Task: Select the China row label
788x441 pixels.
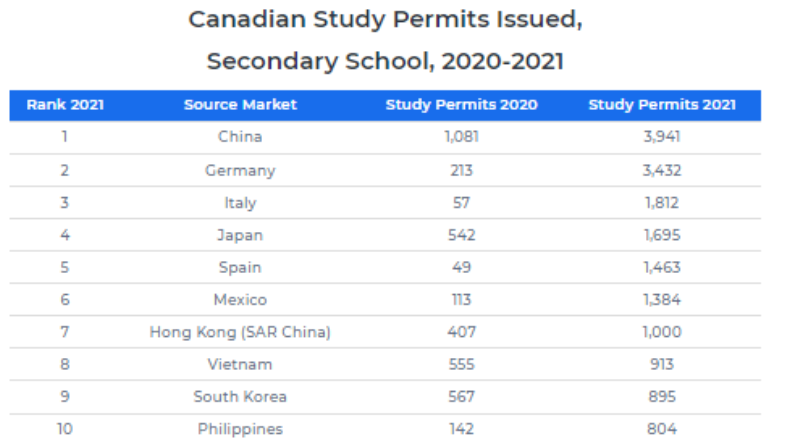Action: click(x=240, y=137)
